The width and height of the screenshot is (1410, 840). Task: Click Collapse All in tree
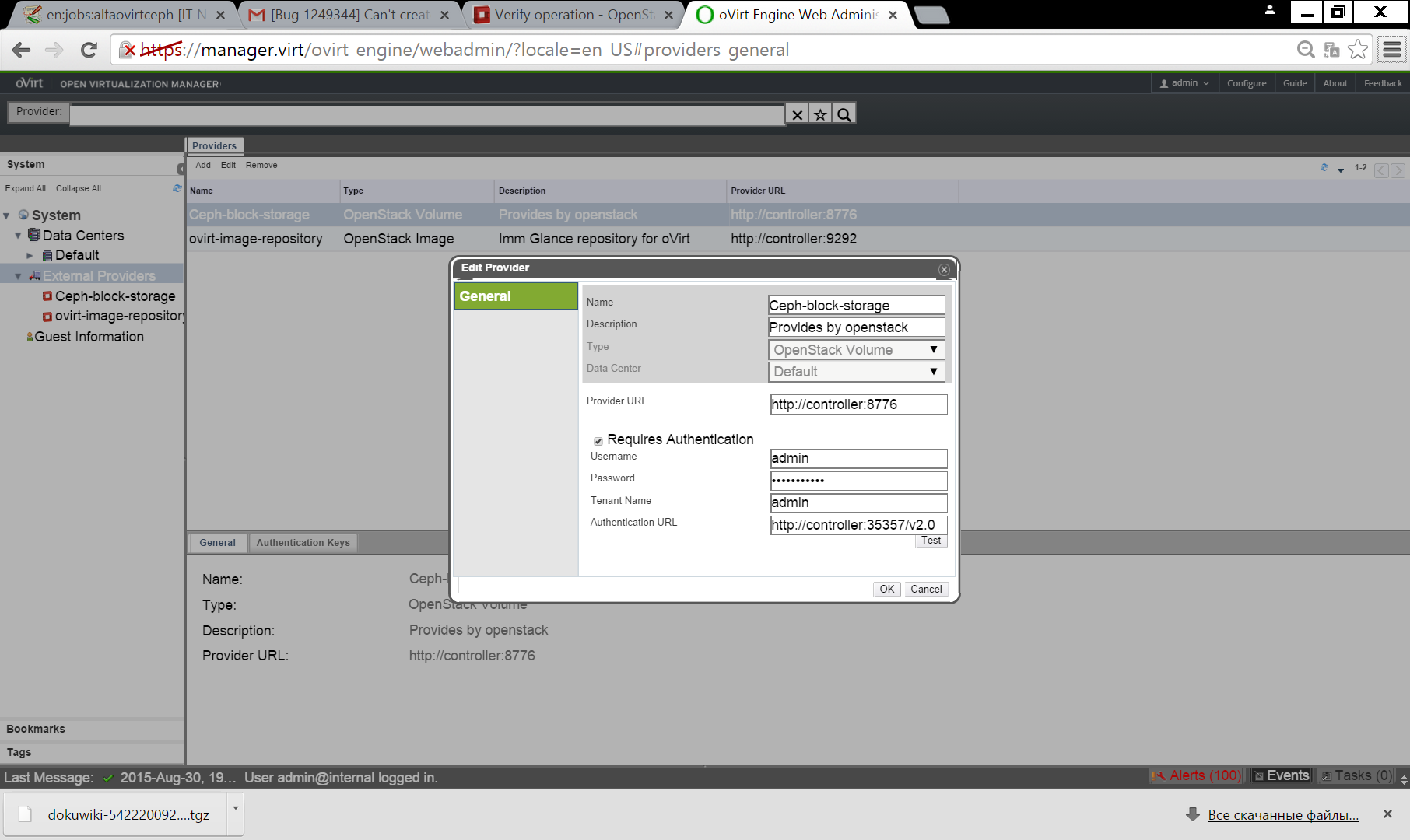pos(79,188)
